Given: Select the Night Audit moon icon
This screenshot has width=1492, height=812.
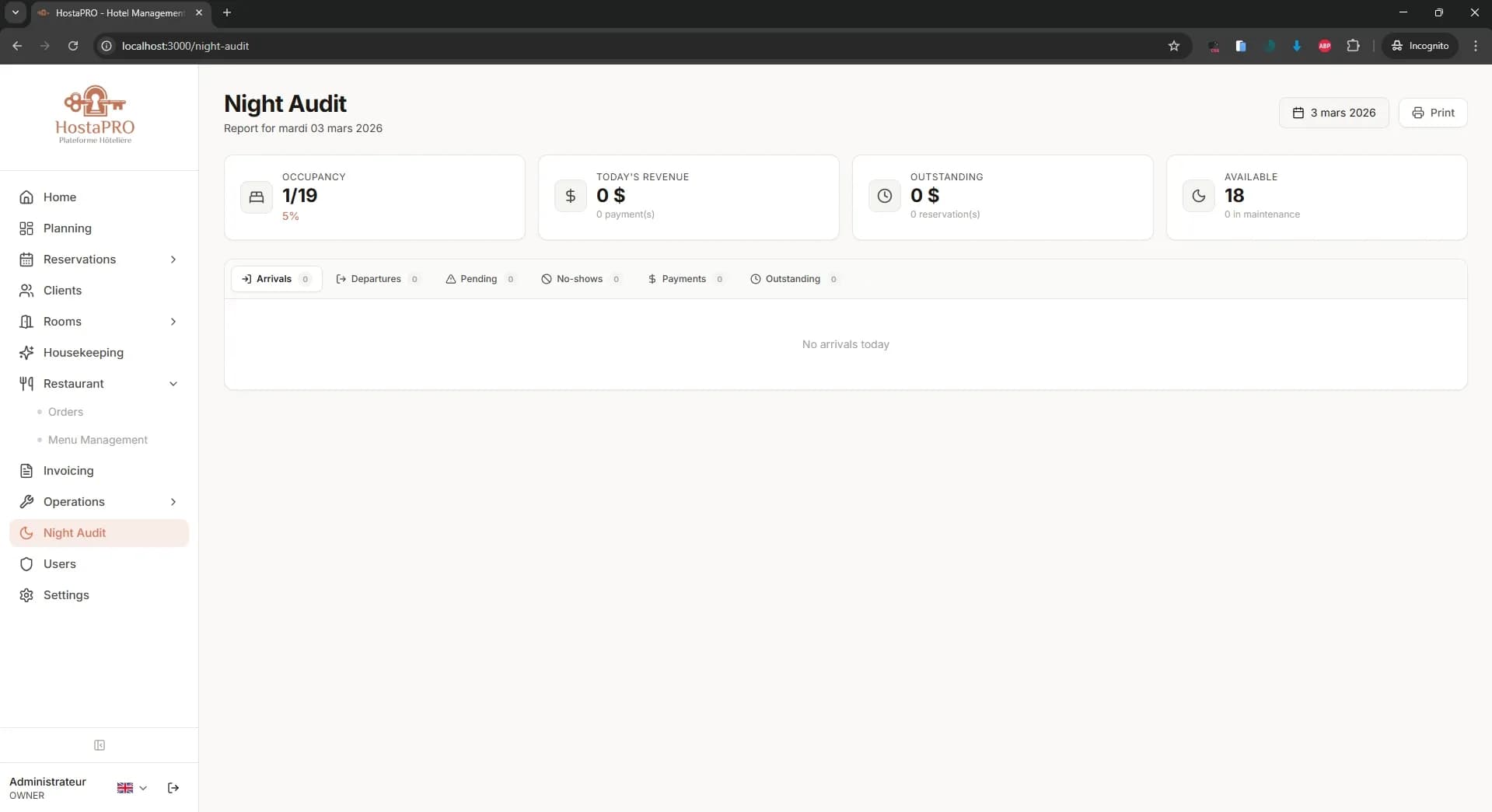Looking at the screenshot, I should point(26,532).
